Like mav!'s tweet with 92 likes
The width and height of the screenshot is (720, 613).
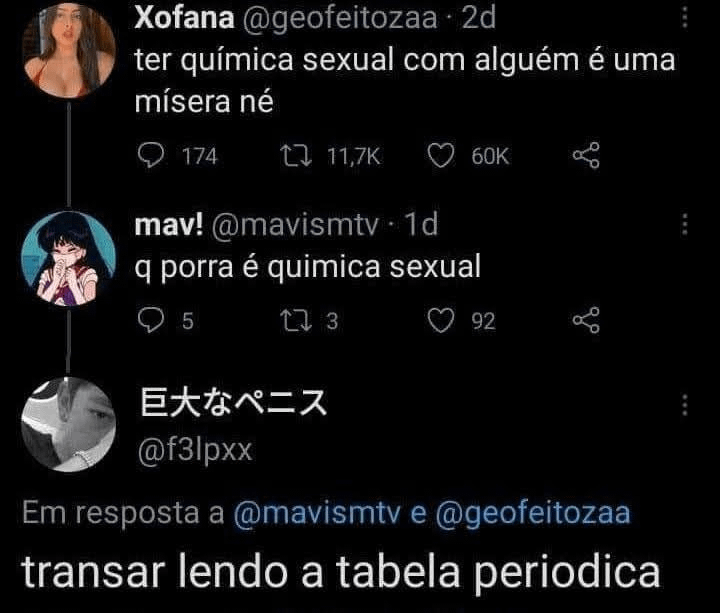point(442,320)
